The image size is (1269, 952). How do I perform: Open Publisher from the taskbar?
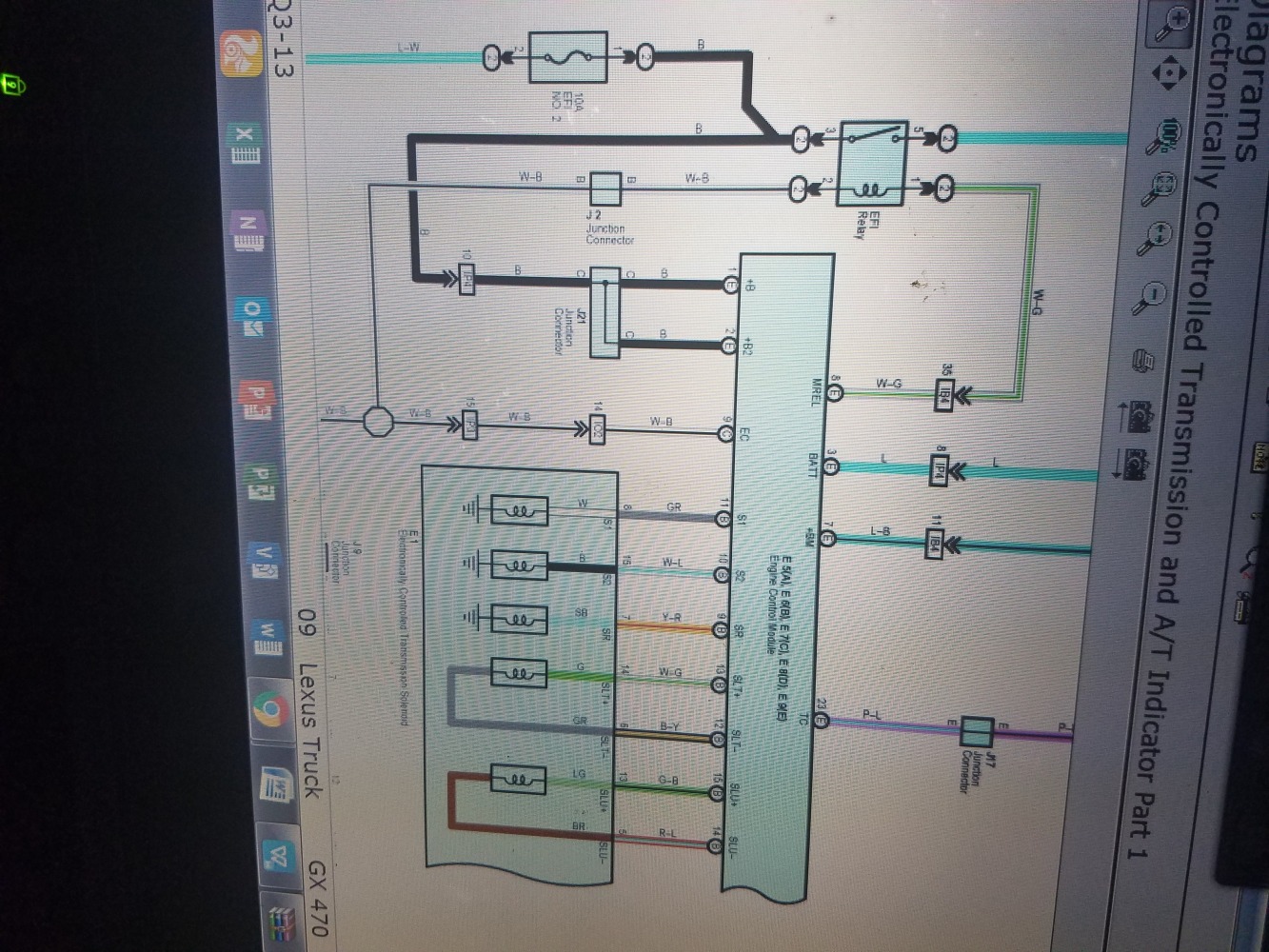260,480
